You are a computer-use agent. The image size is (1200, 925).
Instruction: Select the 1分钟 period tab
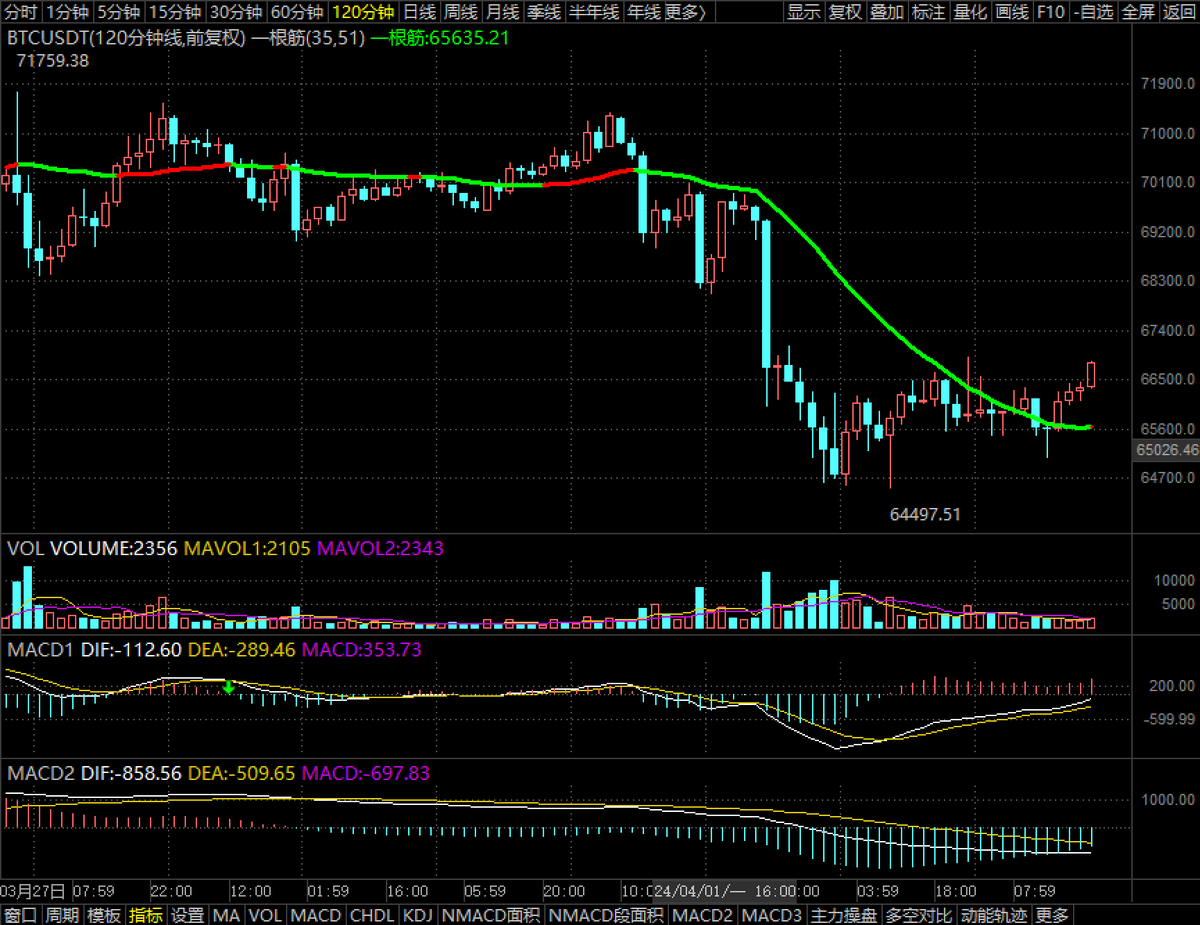click(67, 12)
